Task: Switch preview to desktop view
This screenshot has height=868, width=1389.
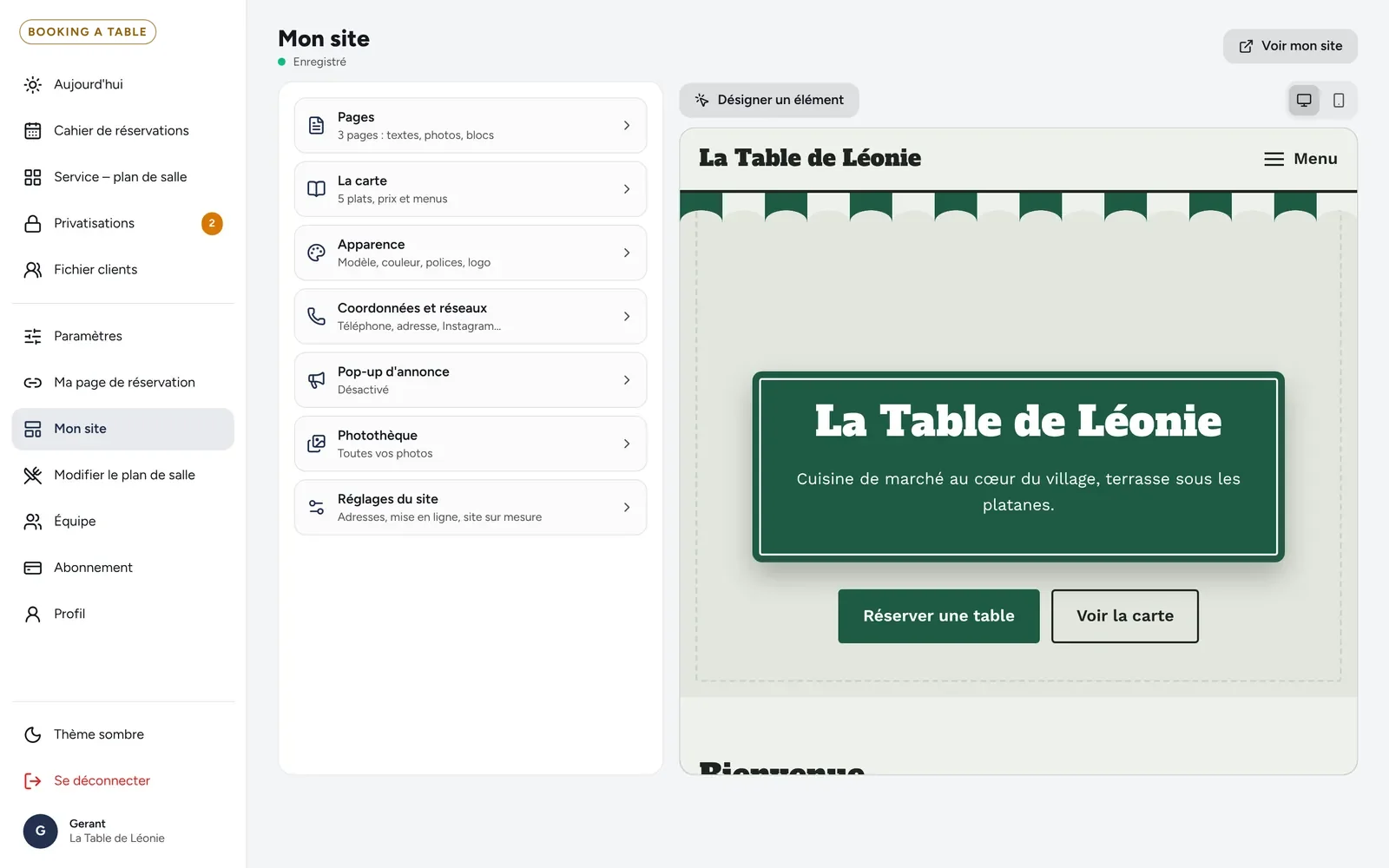Action: coord(1304,100)
